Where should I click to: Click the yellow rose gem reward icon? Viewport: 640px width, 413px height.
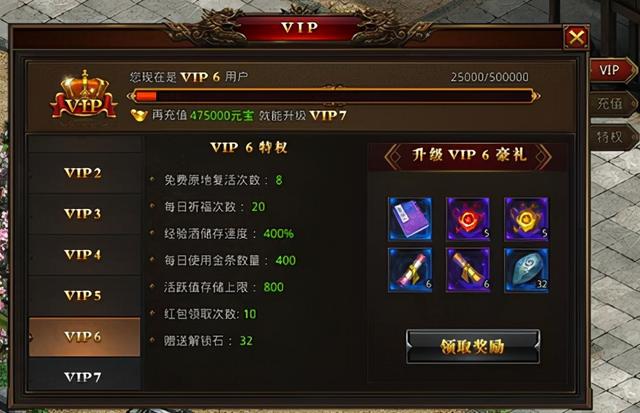pos(526,219)
